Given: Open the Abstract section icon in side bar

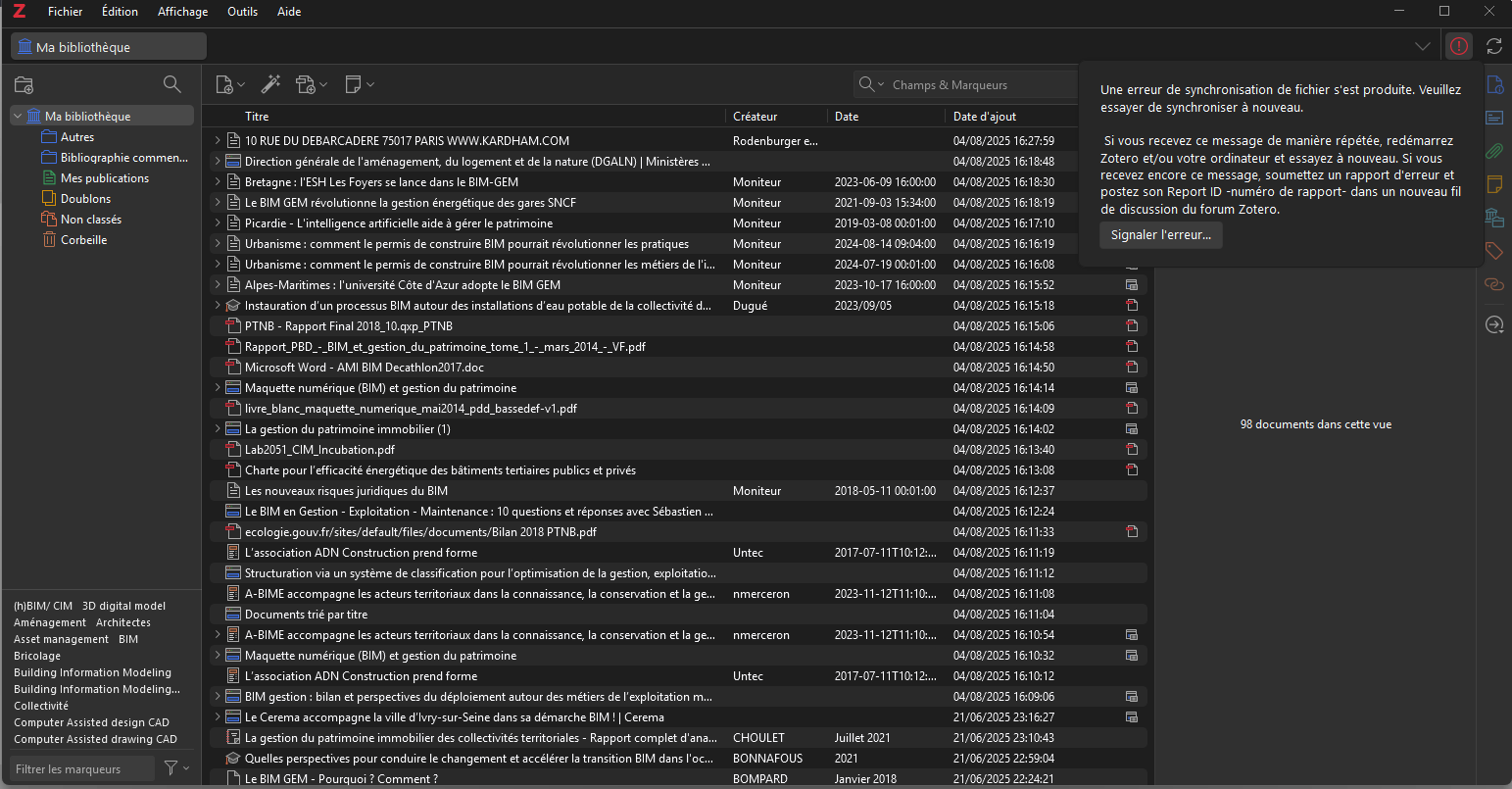Looking at the screenshot, I should [x=1494, y=118].
